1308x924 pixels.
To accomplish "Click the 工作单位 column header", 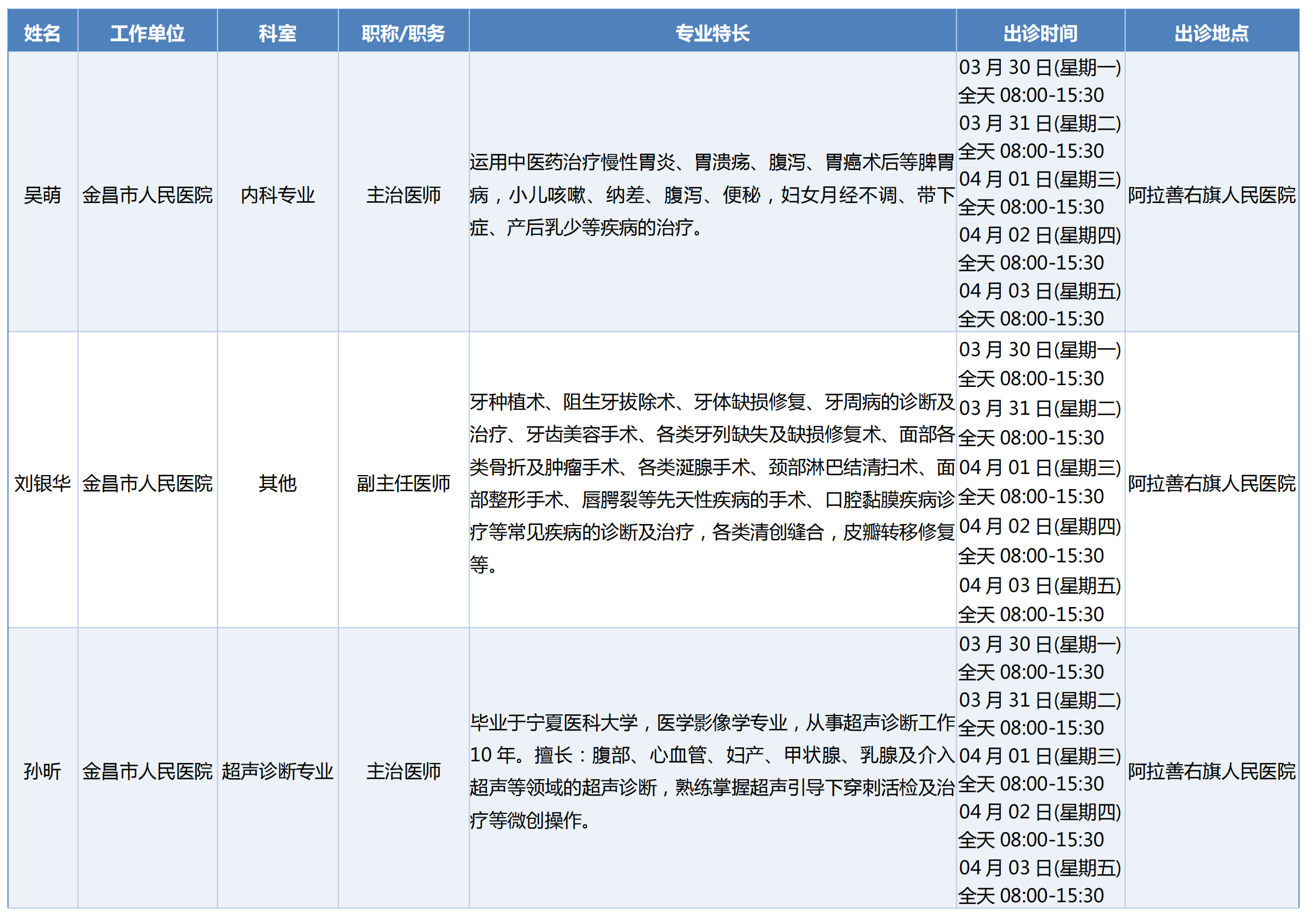I will (147, 33).
